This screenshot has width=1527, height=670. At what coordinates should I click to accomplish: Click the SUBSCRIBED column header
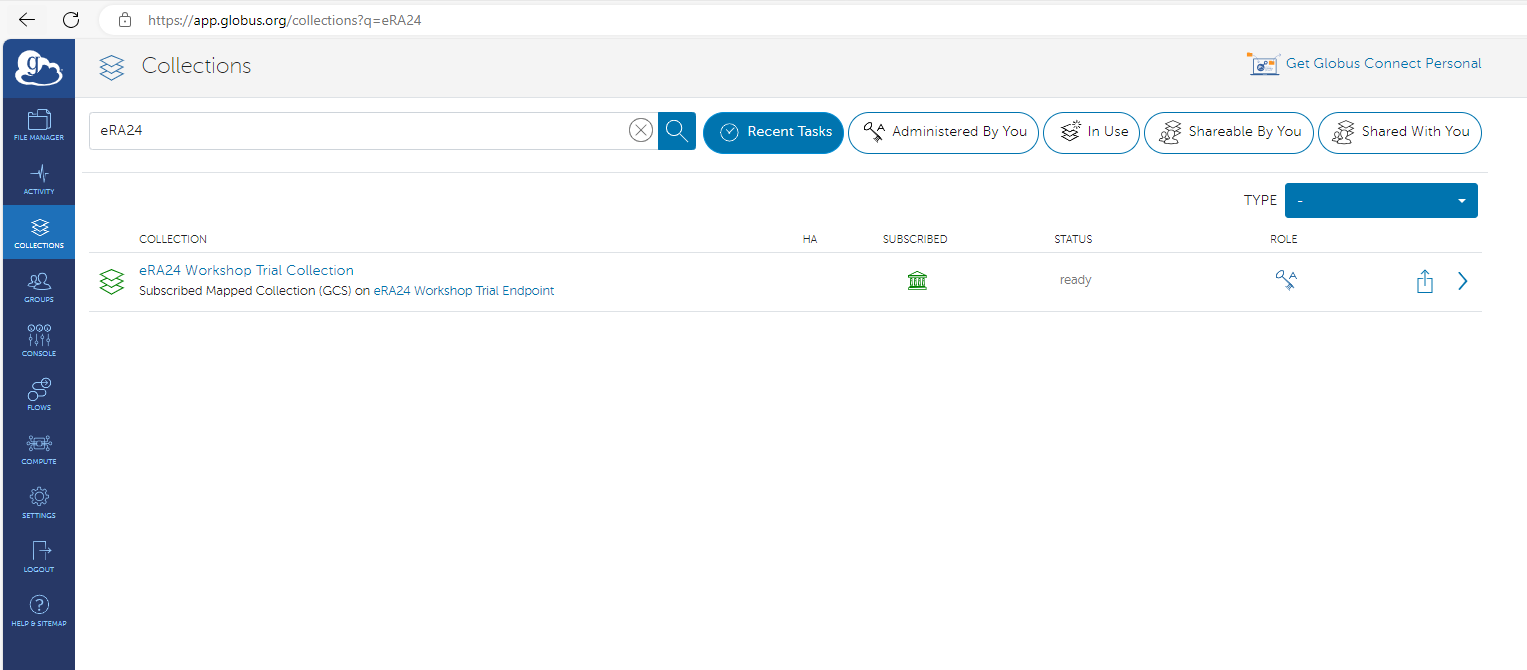(915, 239)
